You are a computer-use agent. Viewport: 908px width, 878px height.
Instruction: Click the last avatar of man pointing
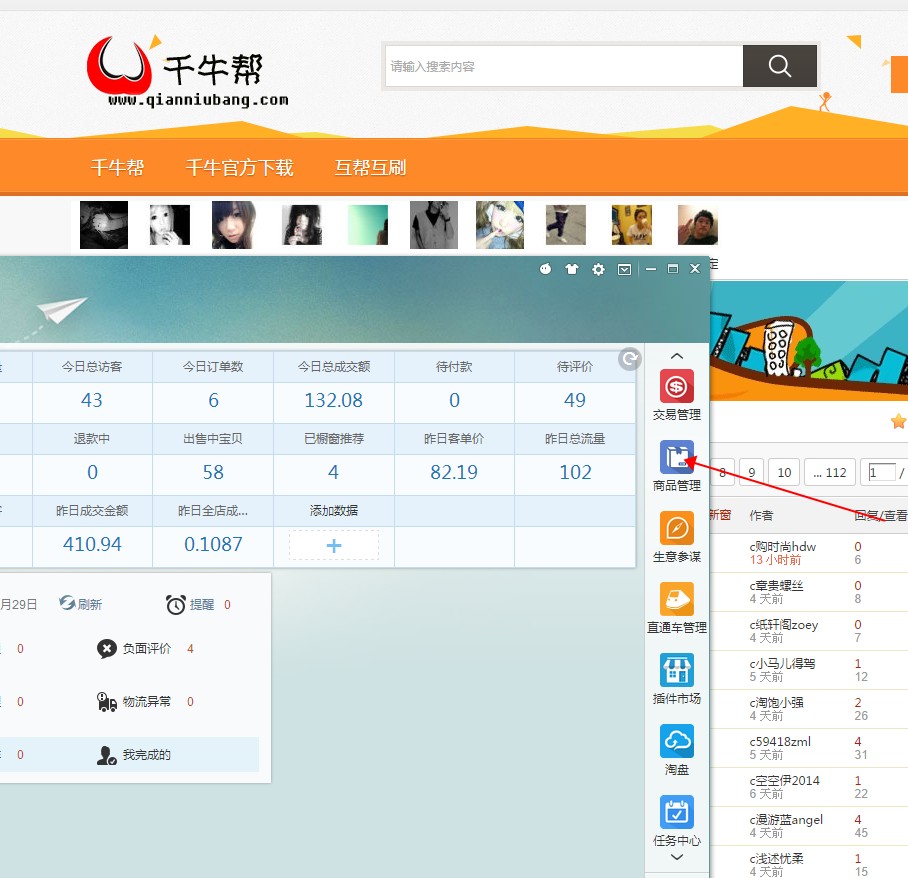click(698, 225)
